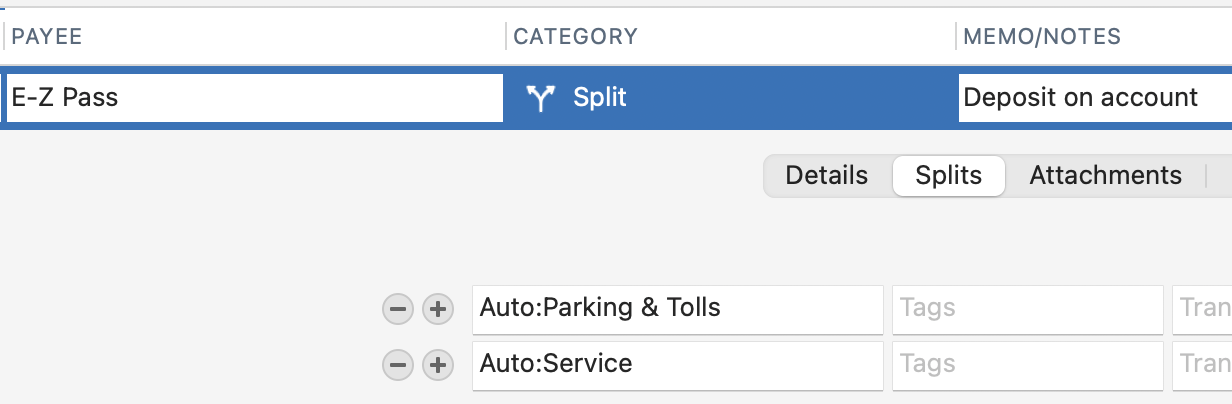This screenshot has height=404, width=1232.
Task: Click the Tran field in the Auto:Service row
Action: [x=1202, y=365]
